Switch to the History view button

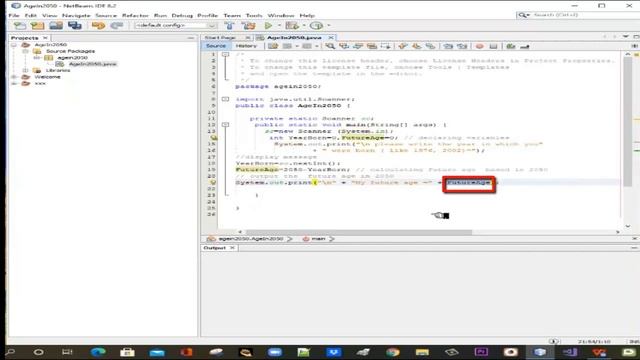tap(246, 46)
